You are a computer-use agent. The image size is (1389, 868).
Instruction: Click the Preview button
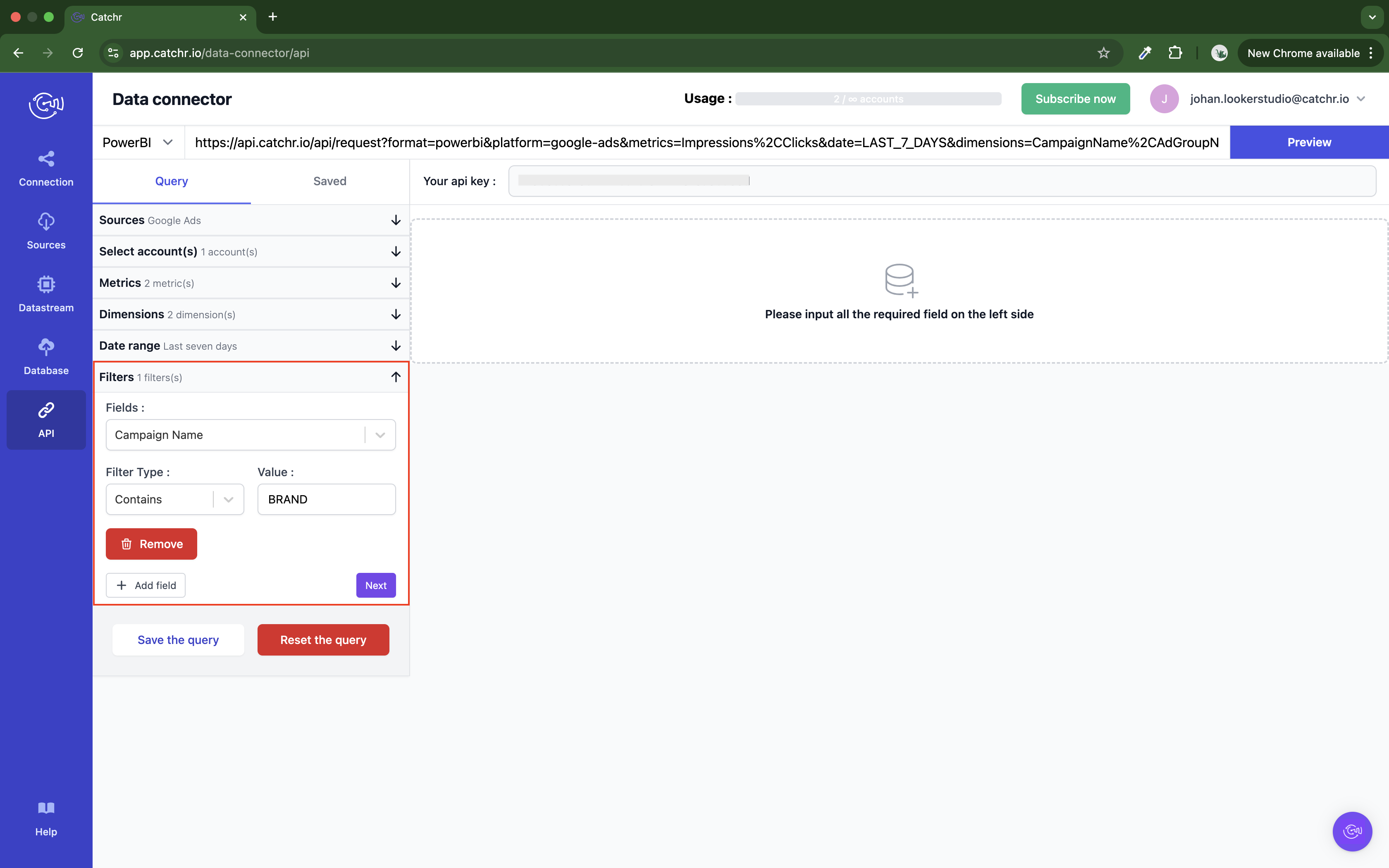1309,142
